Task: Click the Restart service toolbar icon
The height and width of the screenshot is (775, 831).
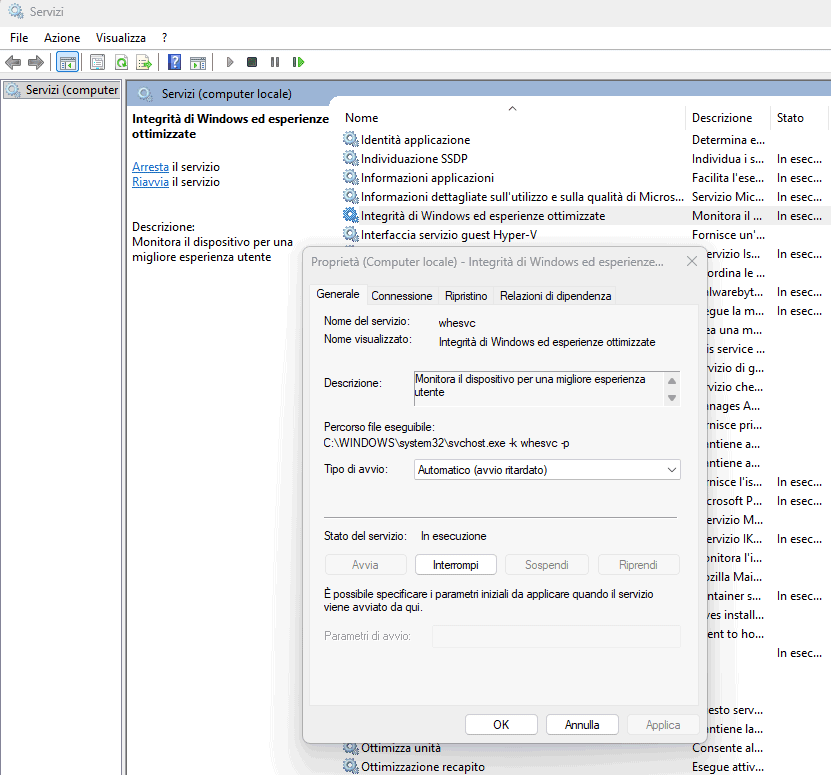Action: 298,63
